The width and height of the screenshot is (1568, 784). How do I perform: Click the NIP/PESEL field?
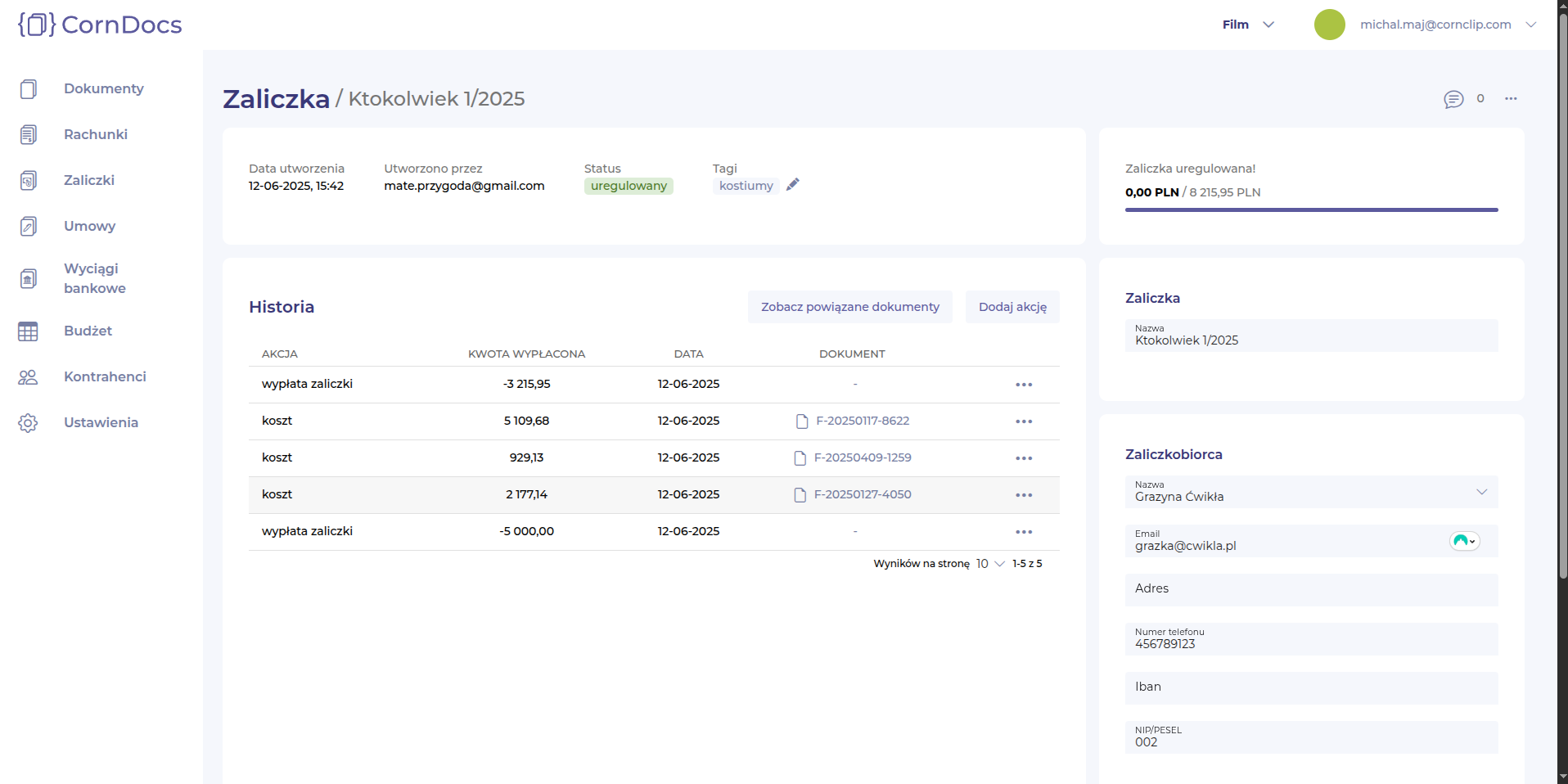click(1311, 737)
